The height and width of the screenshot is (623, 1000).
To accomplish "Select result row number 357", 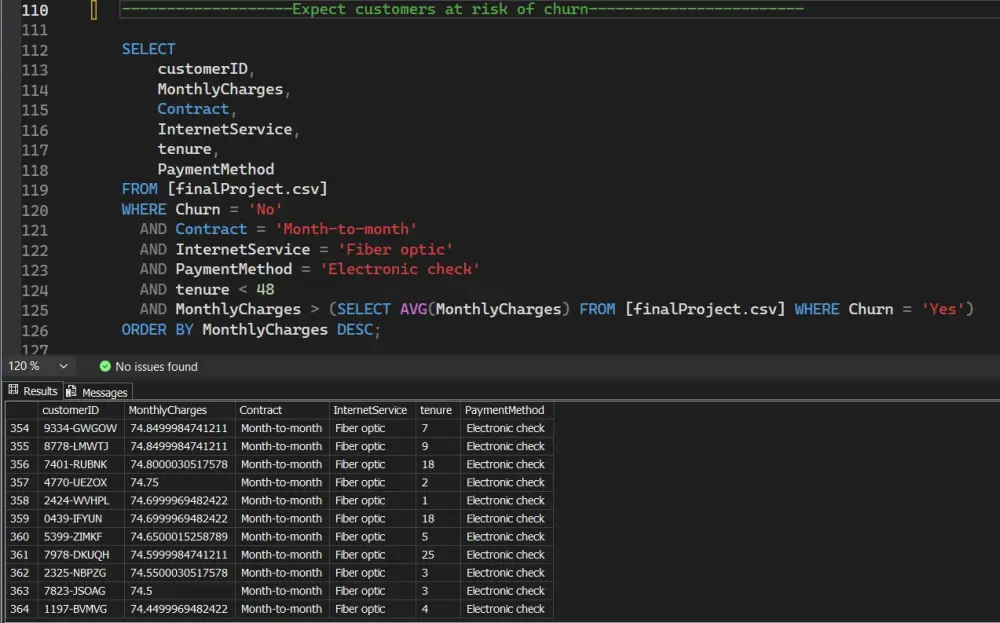I will pyautogui.click(x=20, y=482).
